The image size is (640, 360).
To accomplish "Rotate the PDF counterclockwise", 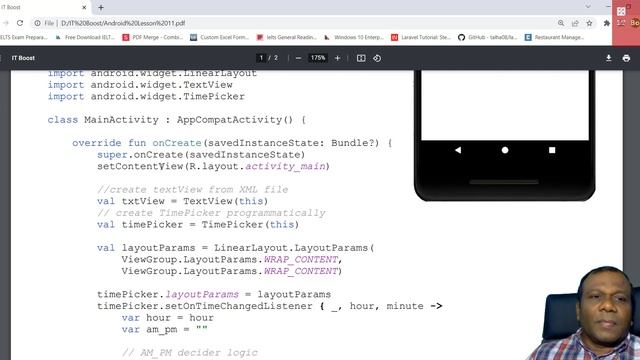I will click(377, 58).
